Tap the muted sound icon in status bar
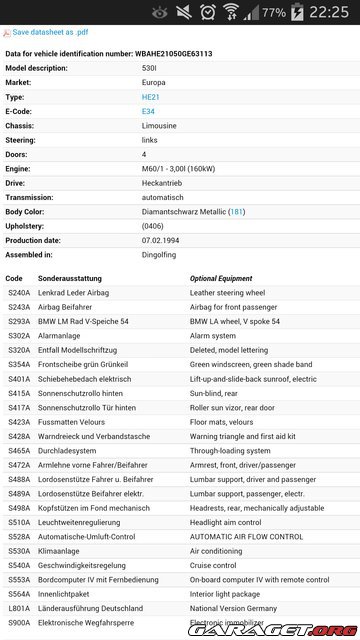Viewport: 360px width, 640px height. pos(184,13)
